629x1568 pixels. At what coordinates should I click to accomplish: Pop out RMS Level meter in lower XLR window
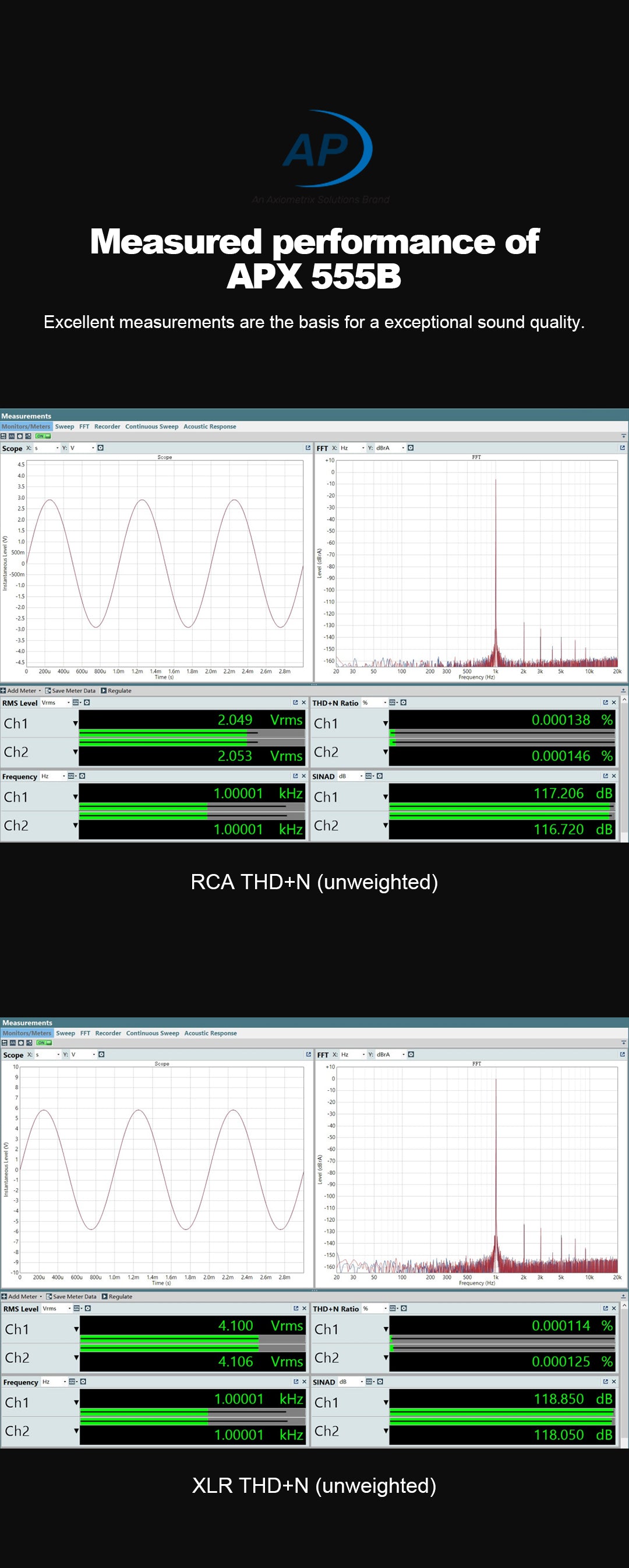click(x=296, y=1308)
